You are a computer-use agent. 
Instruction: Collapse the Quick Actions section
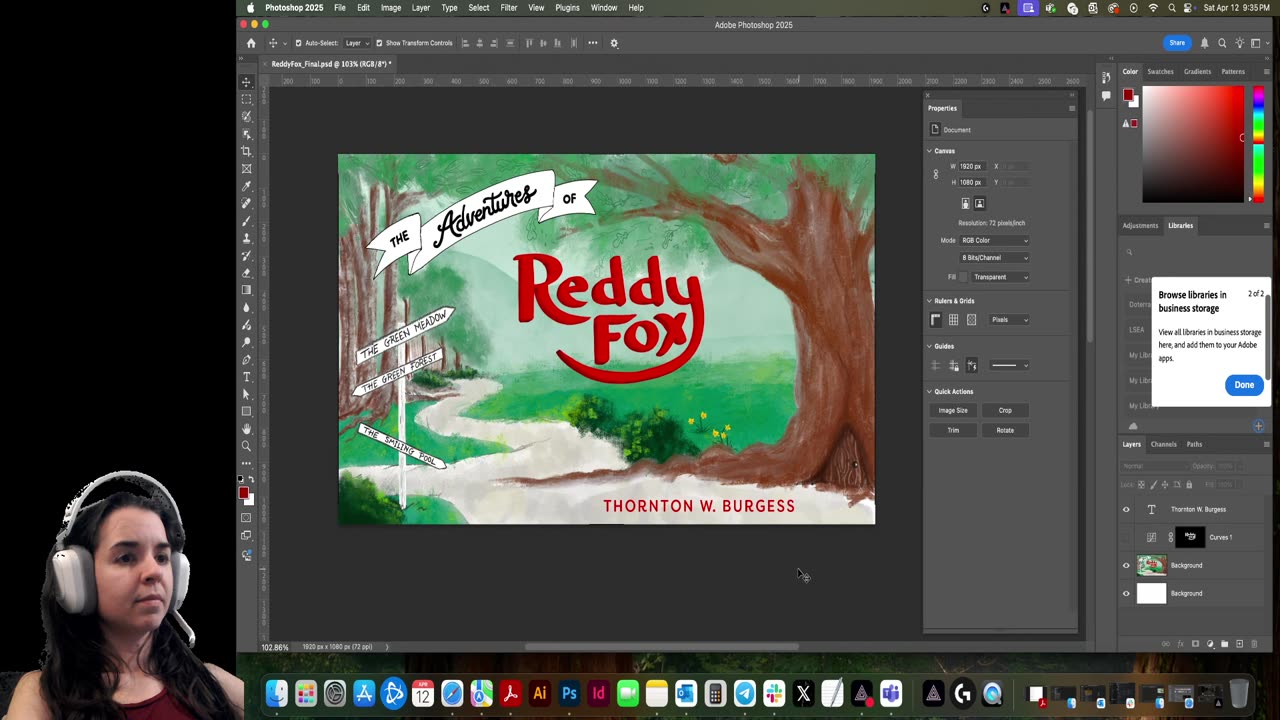click(x=929, y=391)
